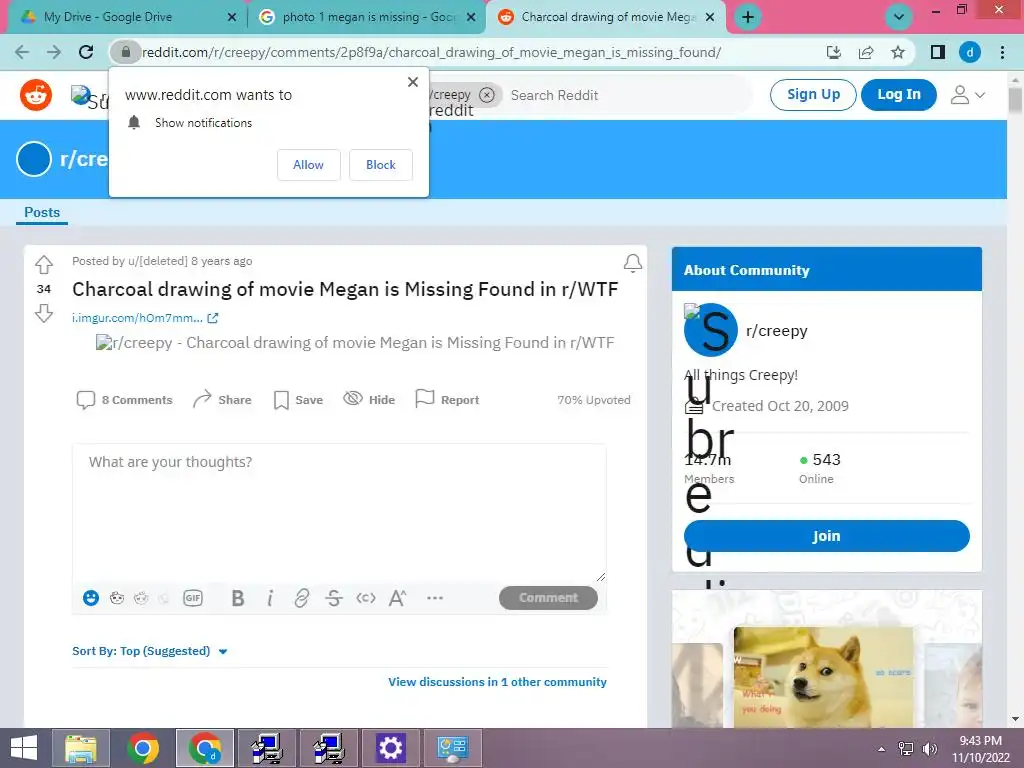Open the tab search dropdown
Image resolution: width=1024 pixels, height=768 pixels.
tap(899, 17)
